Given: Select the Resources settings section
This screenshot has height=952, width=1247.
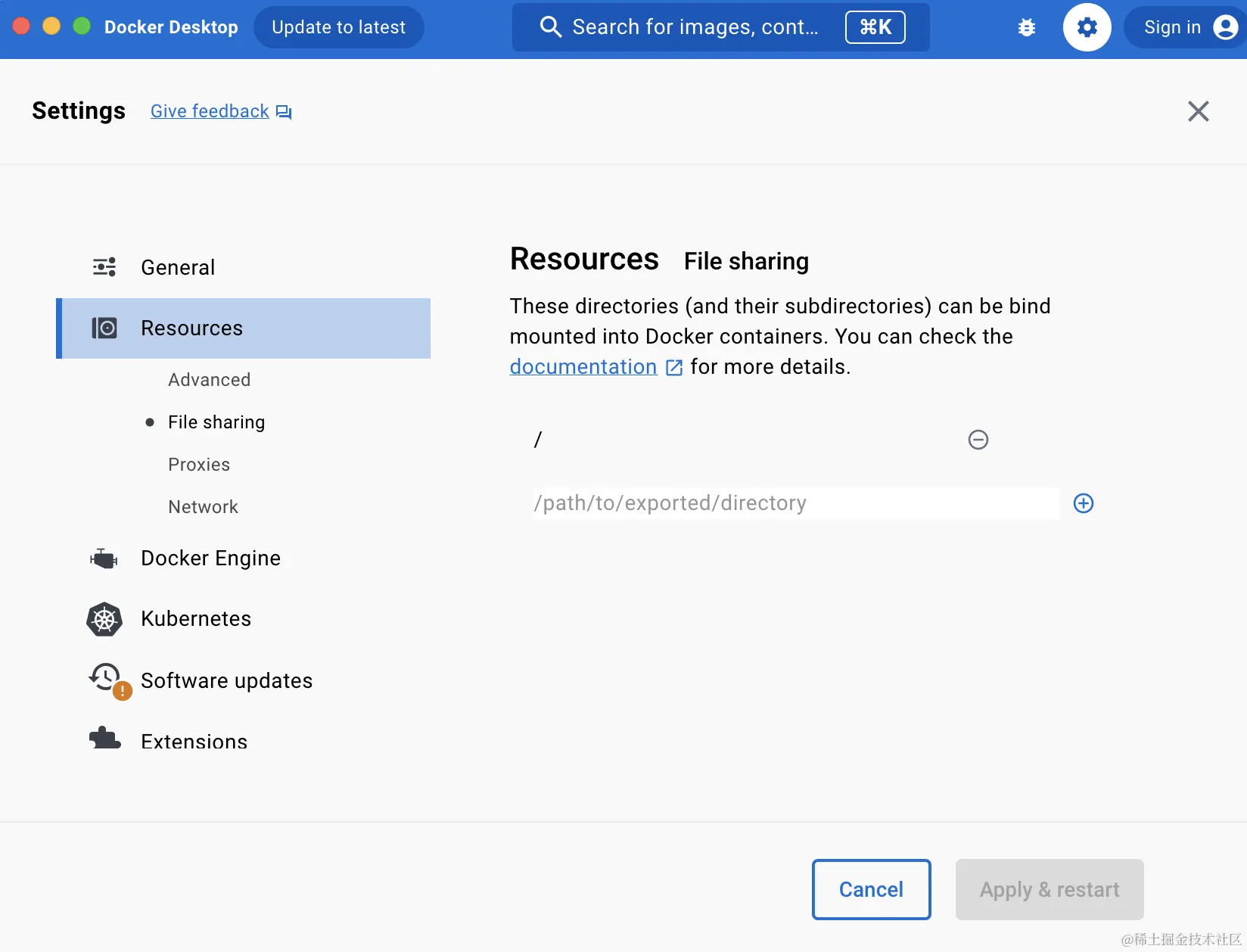Looking at the screenshot, I should [x=244, y=328].
